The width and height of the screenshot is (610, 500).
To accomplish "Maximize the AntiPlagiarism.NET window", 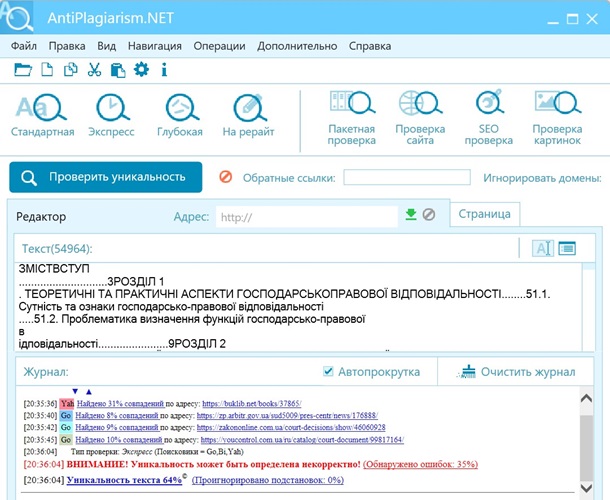I will pyautogui.click(x=572, y=19).
